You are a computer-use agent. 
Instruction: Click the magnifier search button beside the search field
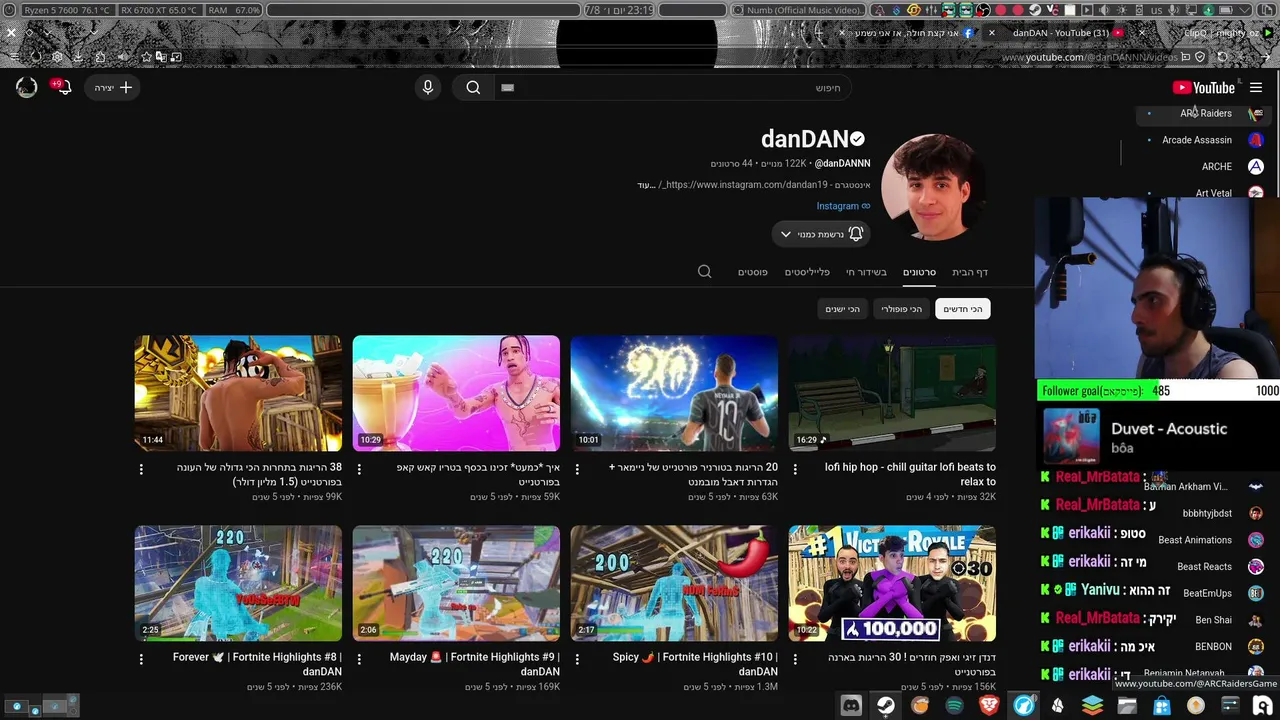pos(473,88)
